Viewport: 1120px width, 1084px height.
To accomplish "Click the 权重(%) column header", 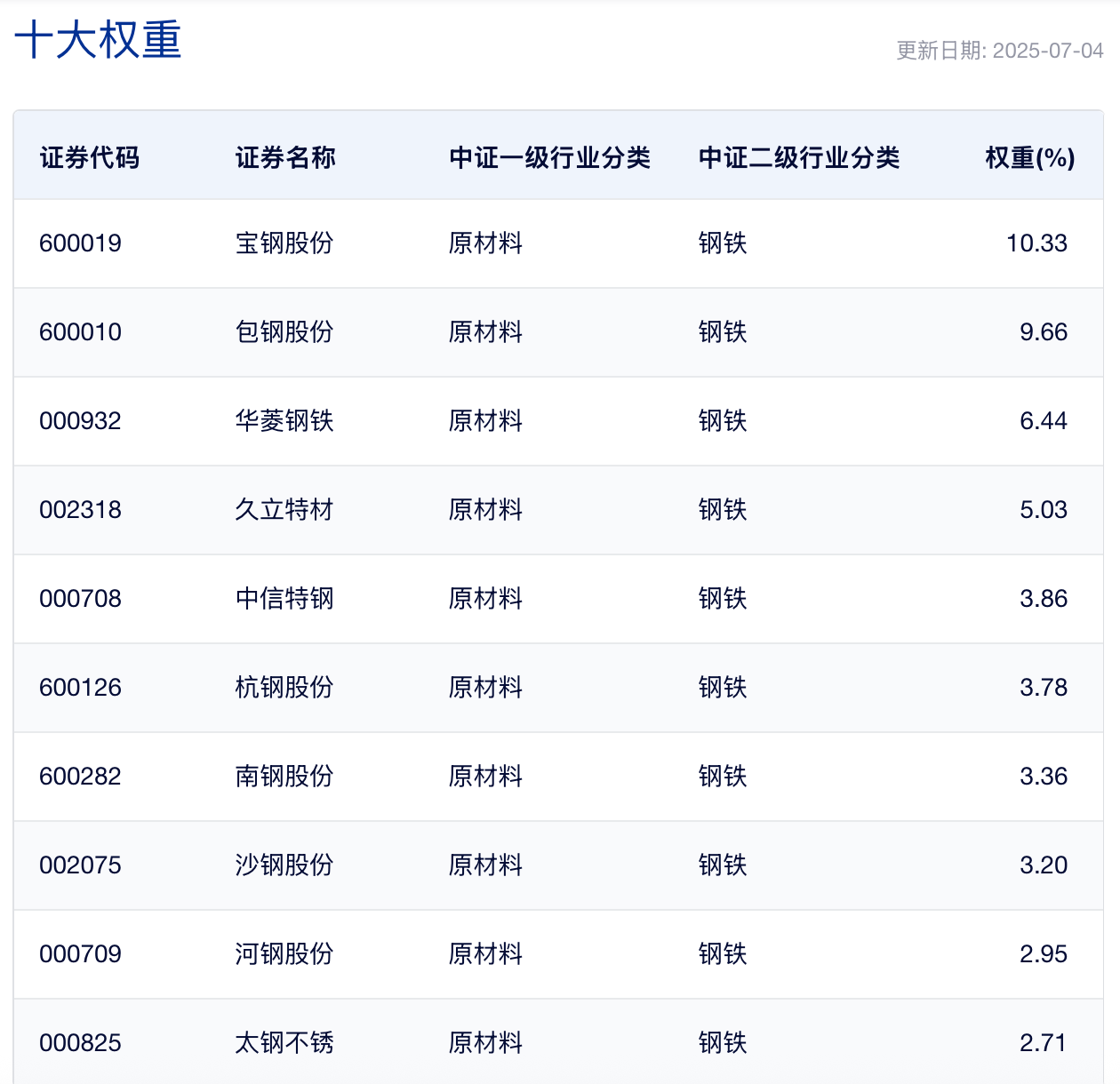I will point(1030,158).
